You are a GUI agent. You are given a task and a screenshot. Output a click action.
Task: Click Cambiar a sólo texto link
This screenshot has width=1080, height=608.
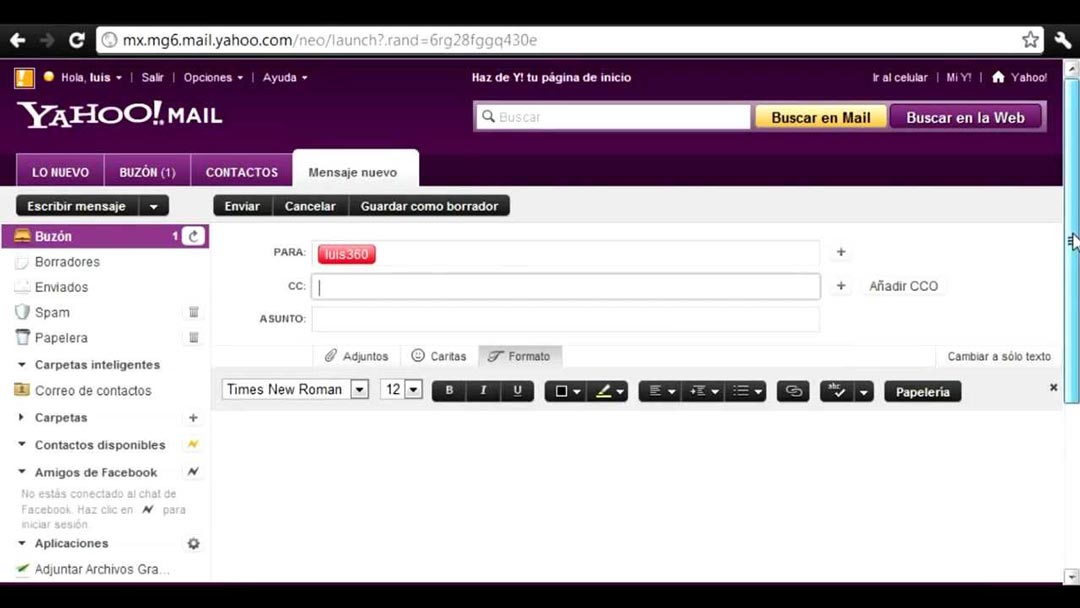tap(999, 356)
